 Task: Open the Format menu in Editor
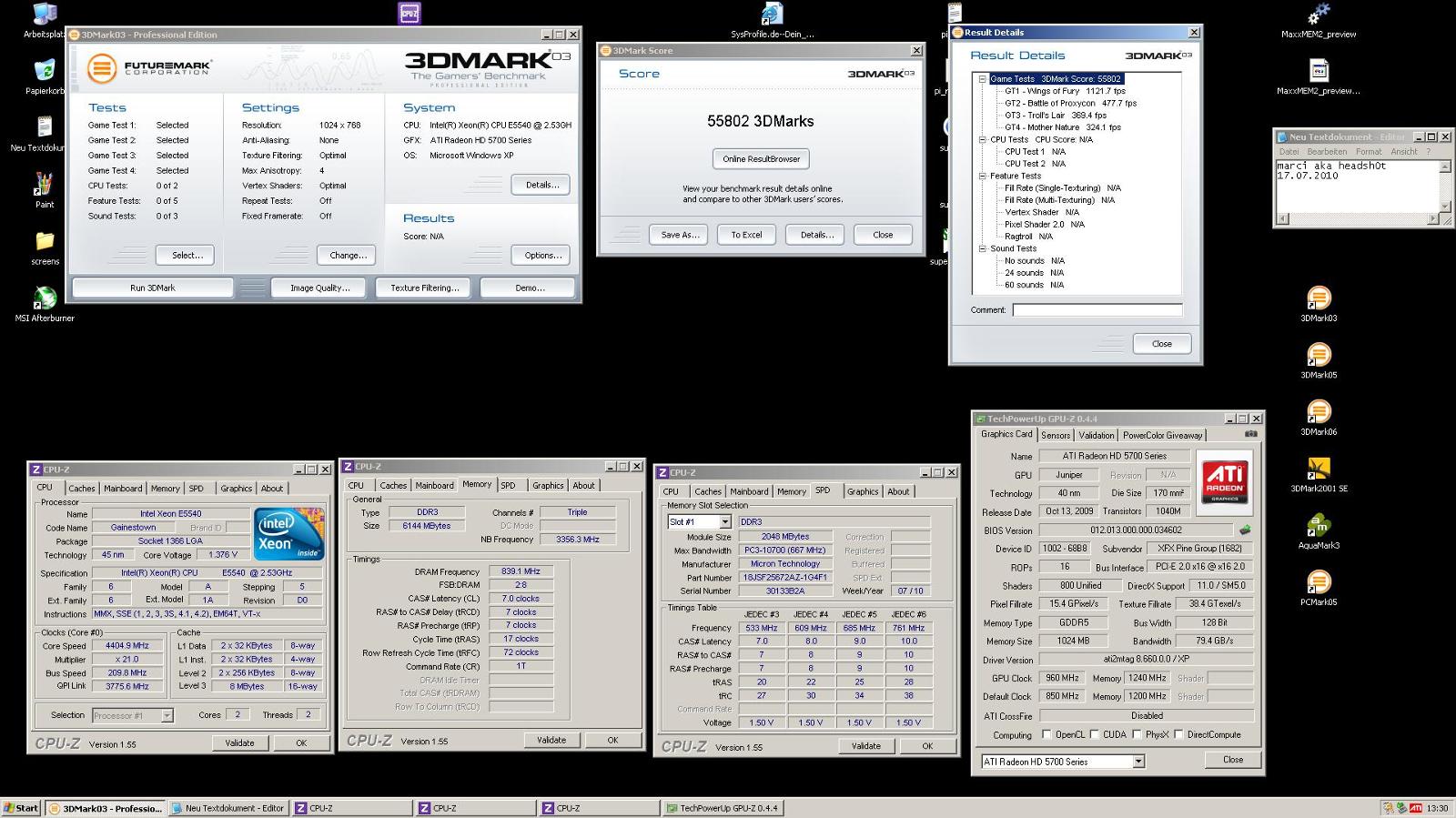1369,152
